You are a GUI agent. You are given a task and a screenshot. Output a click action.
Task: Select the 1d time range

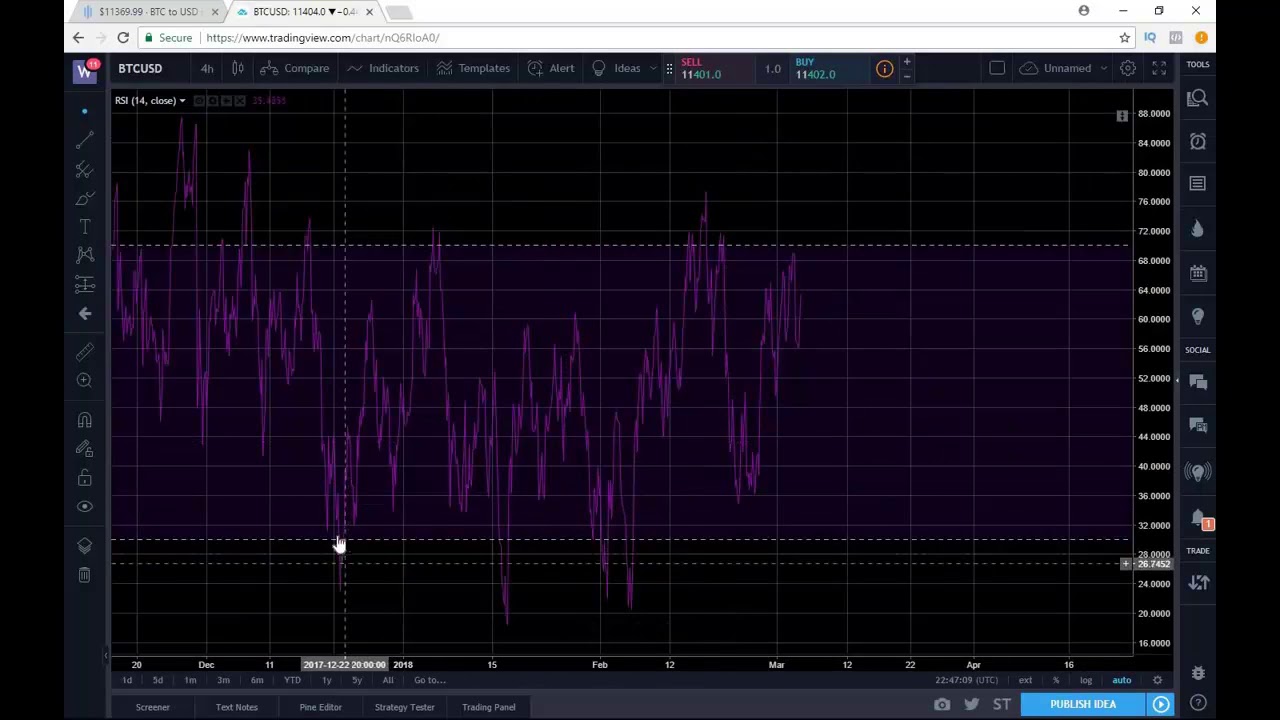(x=127, y=680)
